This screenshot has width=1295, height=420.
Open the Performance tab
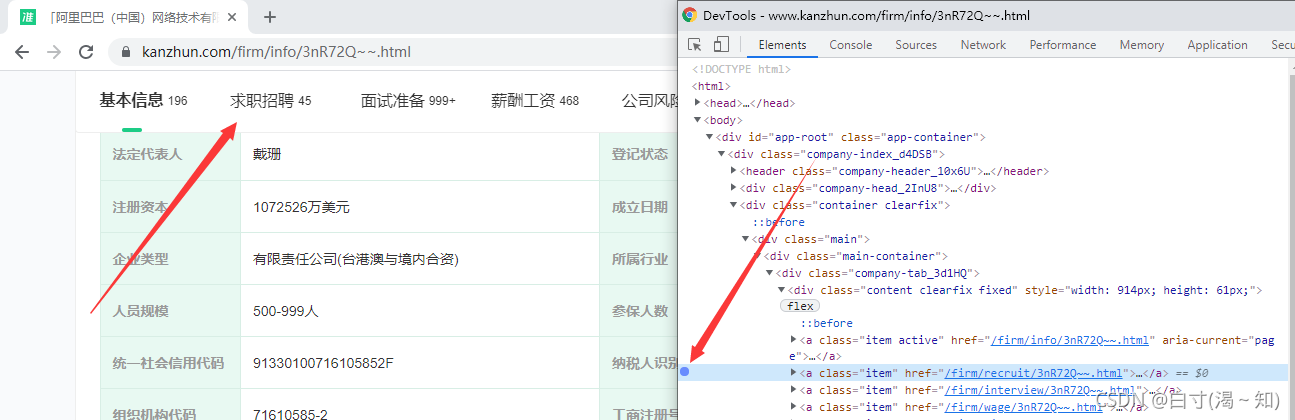tap(1062, 45)
